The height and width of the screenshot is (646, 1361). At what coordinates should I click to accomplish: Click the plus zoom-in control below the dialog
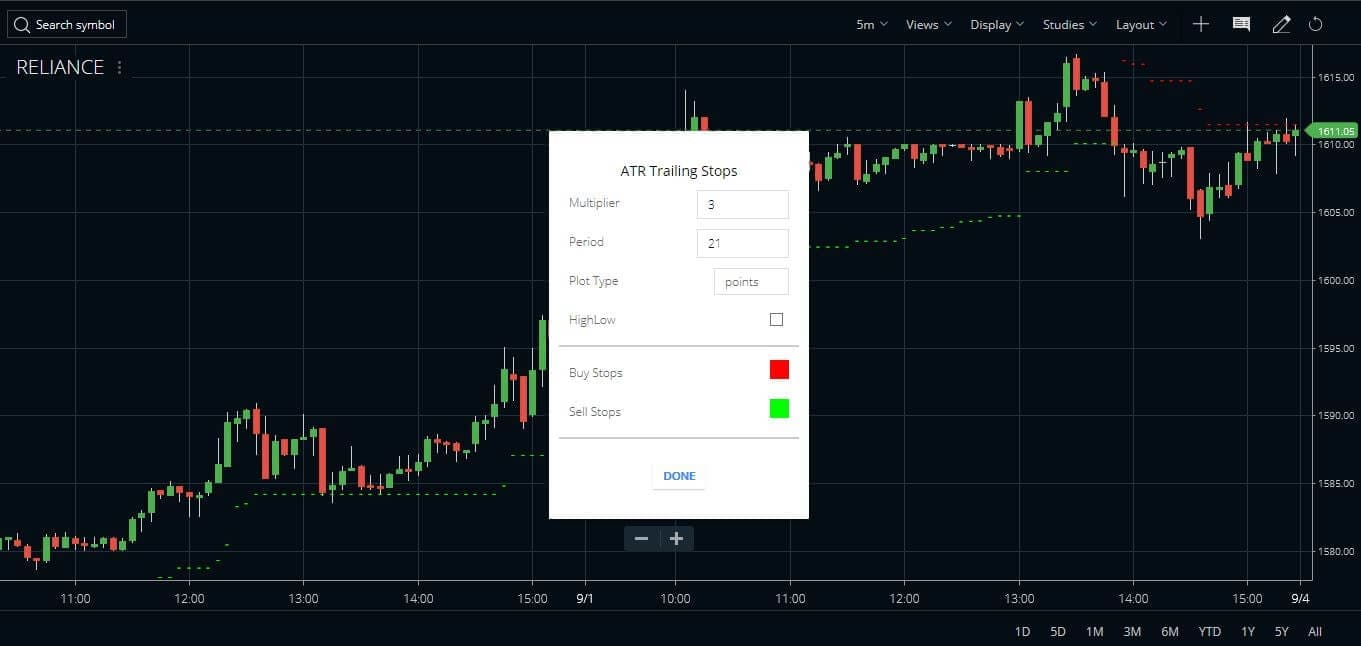676,538
